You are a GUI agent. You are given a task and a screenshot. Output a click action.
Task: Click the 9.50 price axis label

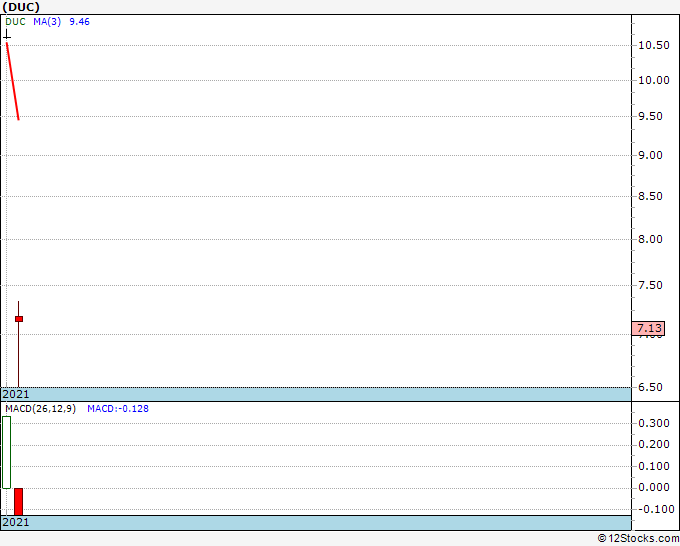click(650, 116)
